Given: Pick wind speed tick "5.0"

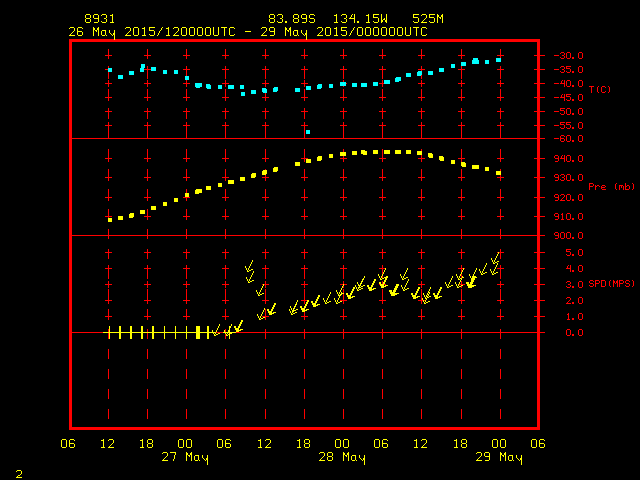Looking at the screenshot, I should point(574,253).
